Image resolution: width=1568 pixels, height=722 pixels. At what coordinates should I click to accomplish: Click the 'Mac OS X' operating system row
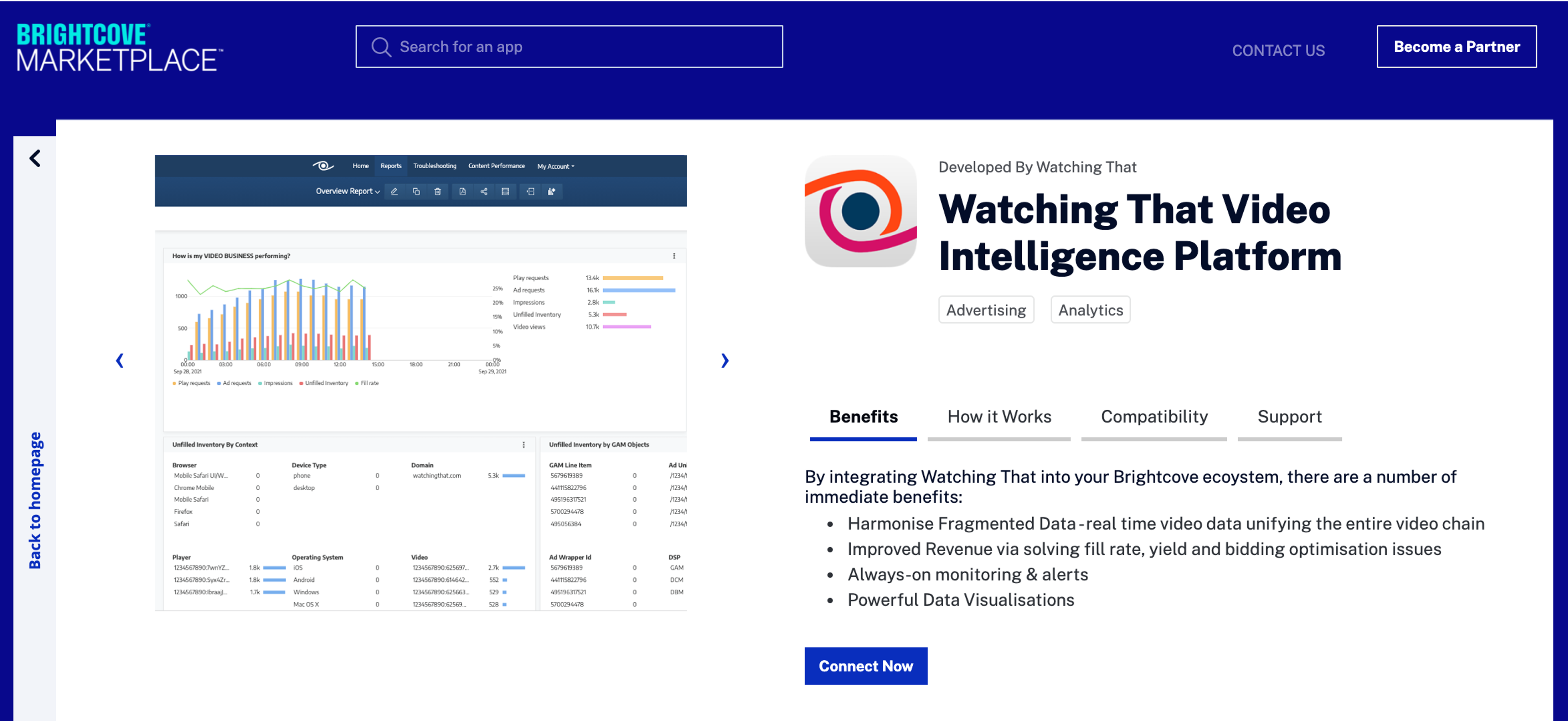pos(335,604)
